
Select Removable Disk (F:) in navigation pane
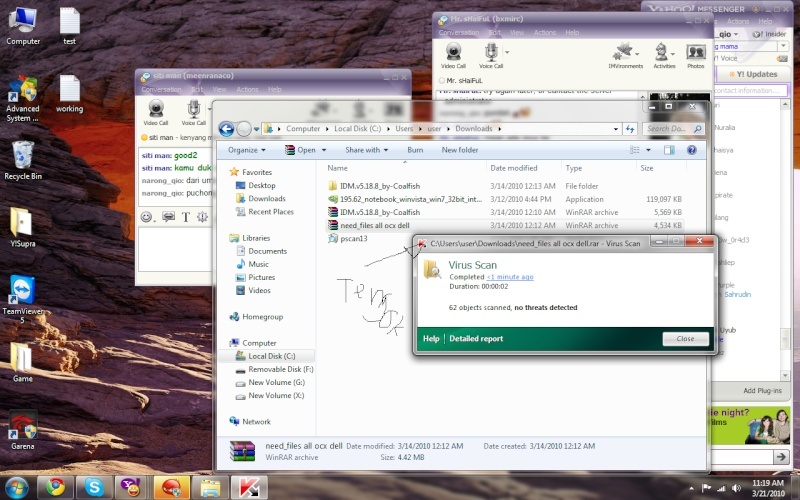pos(280,369)
